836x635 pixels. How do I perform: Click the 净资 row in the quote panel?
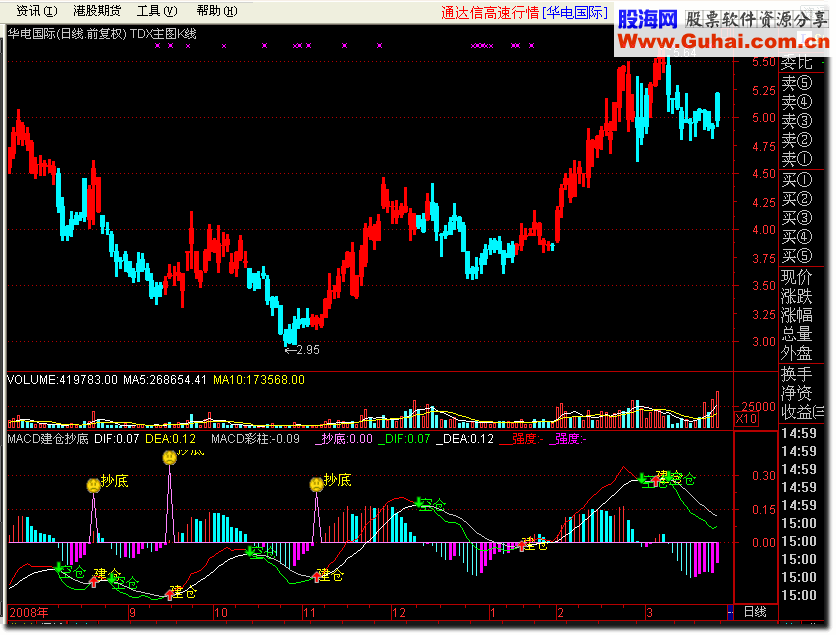pyautogui.click(x=797, y=393)
